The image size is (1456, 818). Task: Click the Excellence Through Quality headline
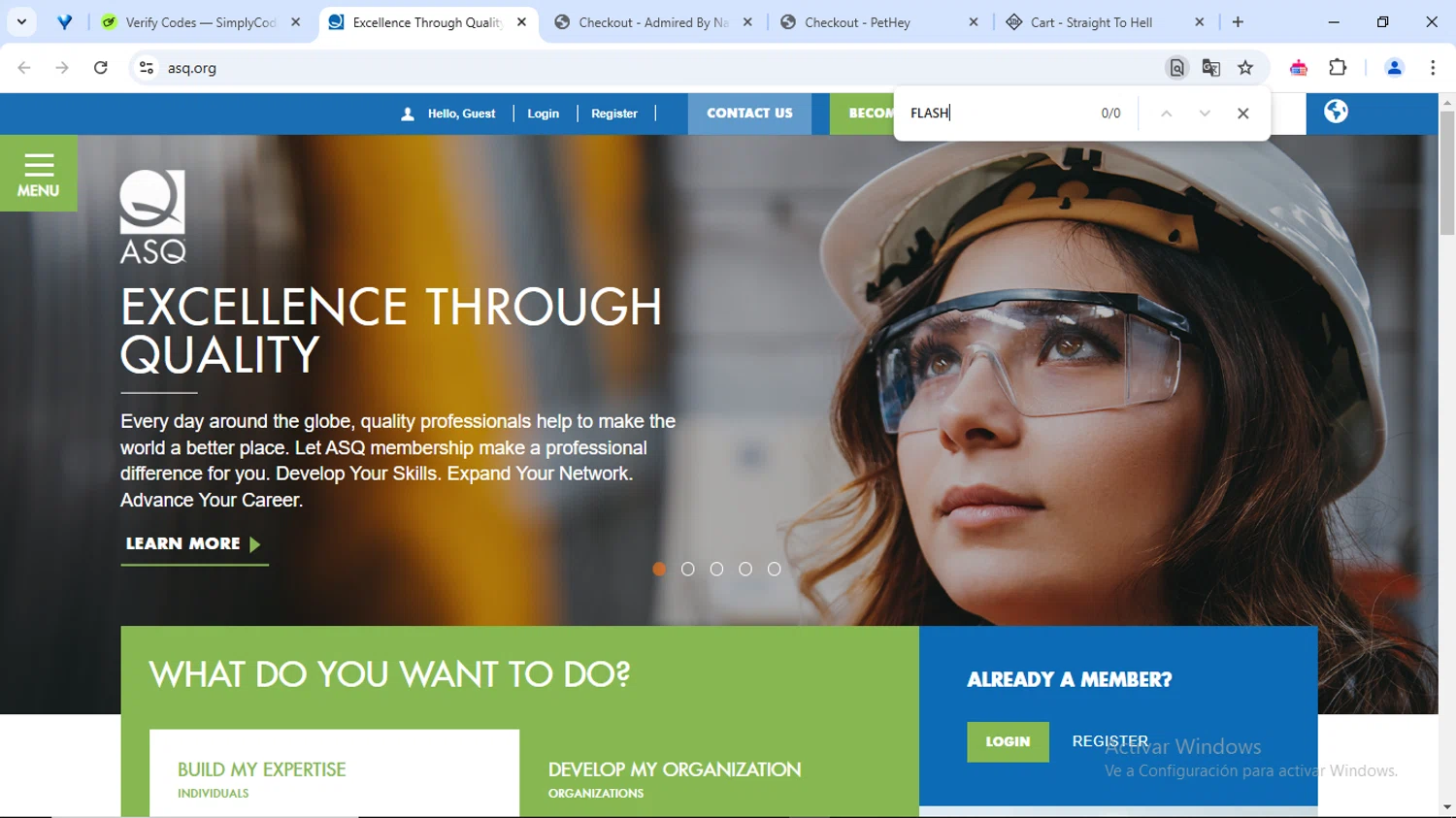click(x=391, y=331)
